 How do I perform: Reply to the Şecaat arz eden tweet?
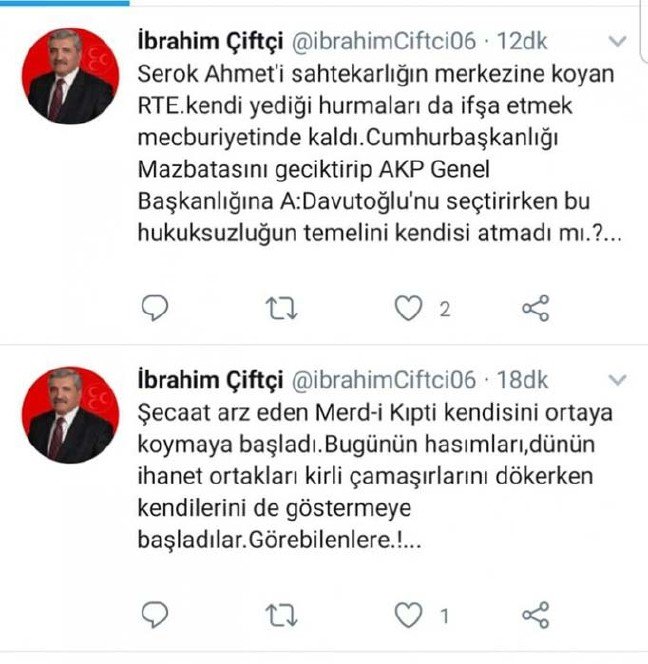click(155, 614)
